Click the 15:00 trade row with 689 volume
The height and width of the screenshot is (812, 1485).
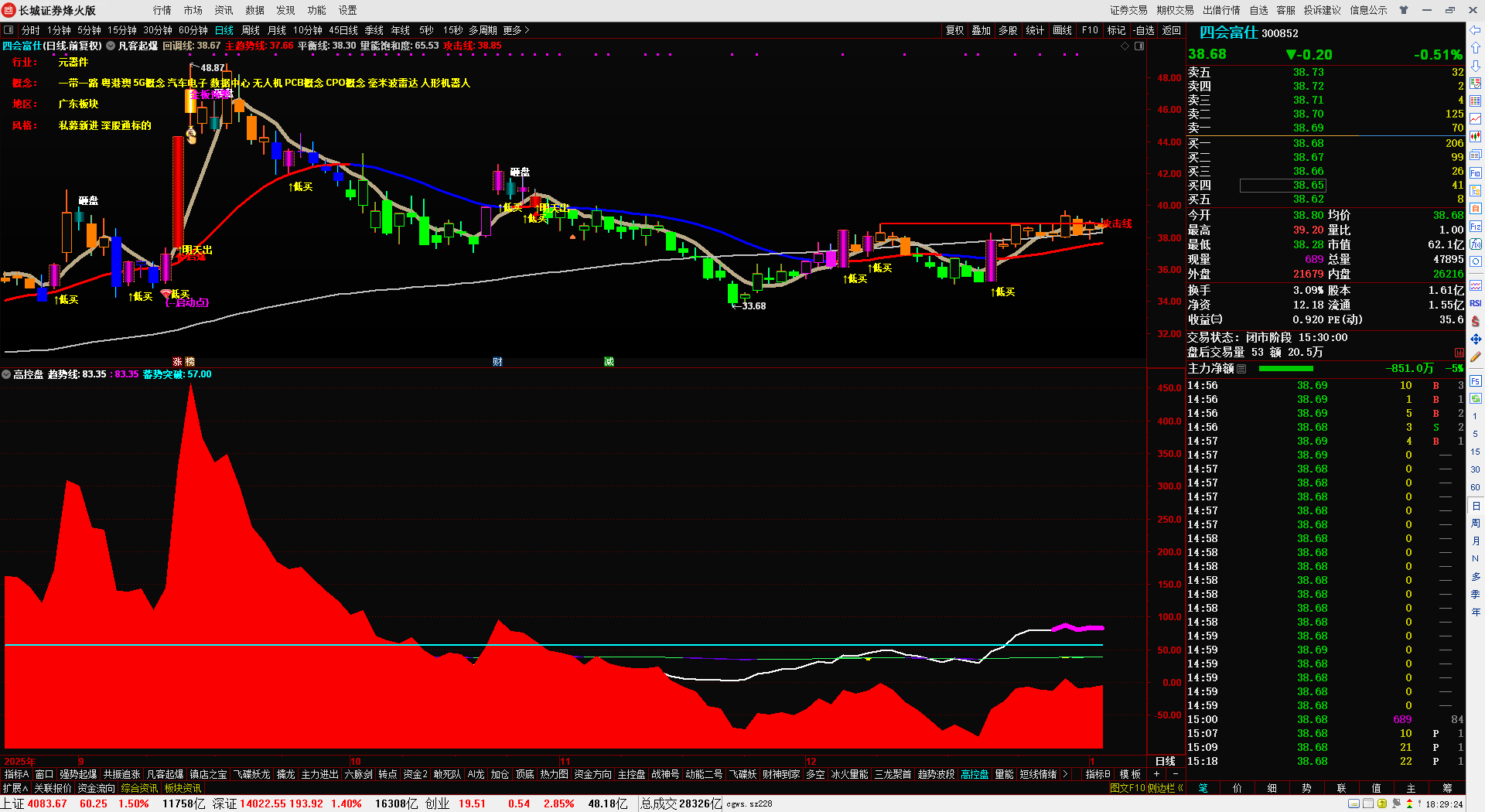coord(1325,720)
